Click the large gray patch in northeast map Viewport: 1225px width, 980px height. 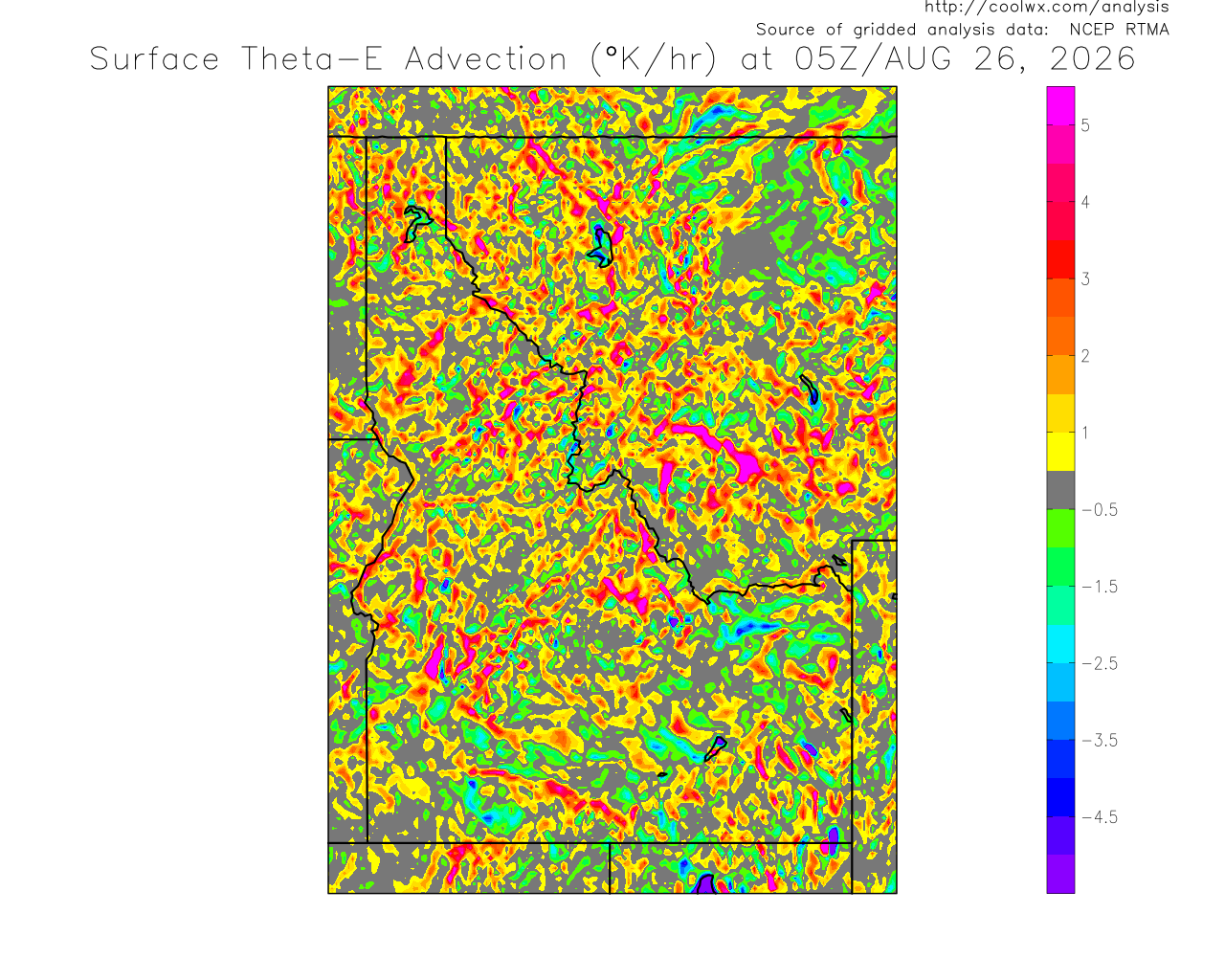click(749, 255)
